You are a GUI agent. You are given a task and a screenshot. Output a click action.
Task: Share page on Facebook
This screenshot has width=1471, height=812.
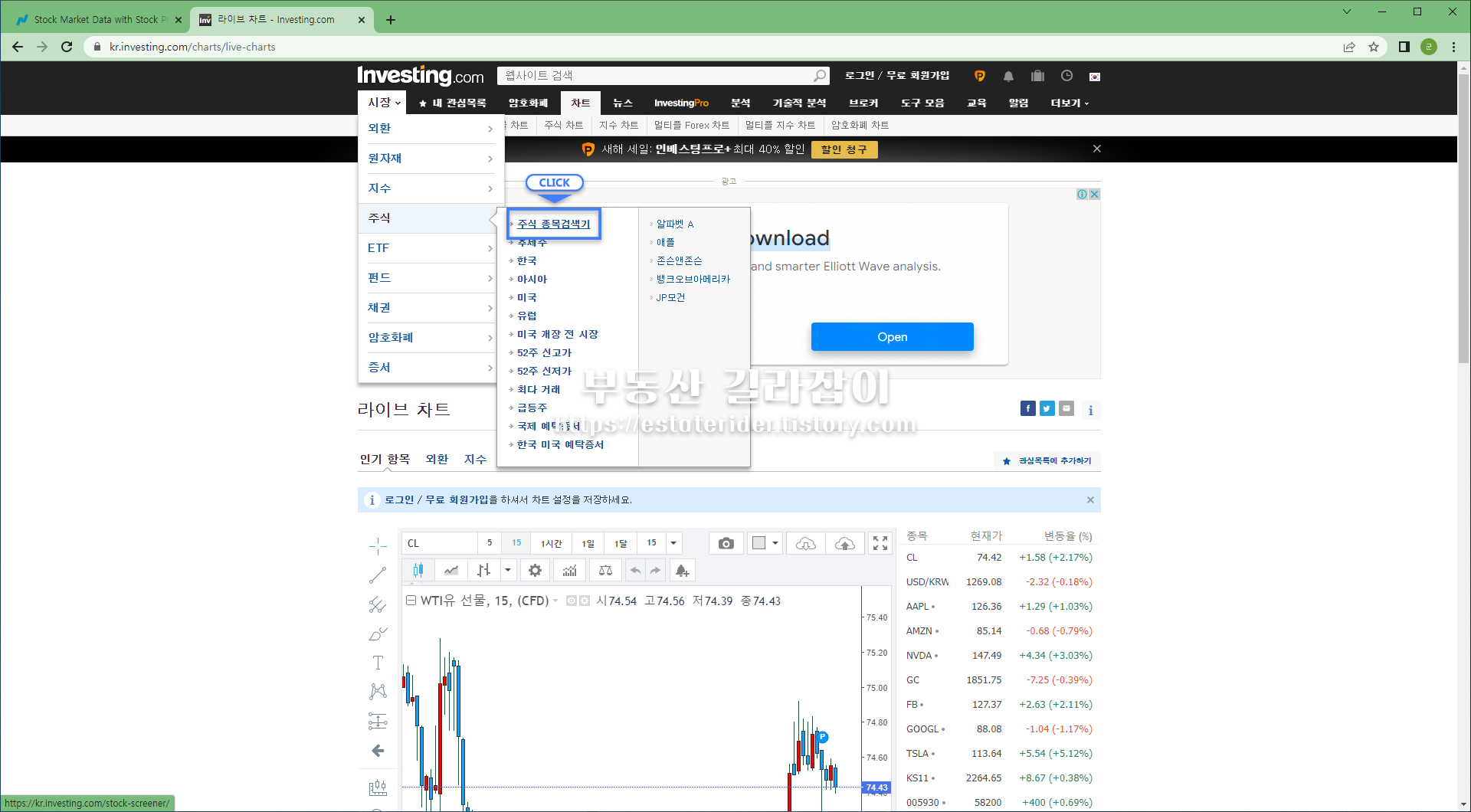click(x=1028, y=408)
